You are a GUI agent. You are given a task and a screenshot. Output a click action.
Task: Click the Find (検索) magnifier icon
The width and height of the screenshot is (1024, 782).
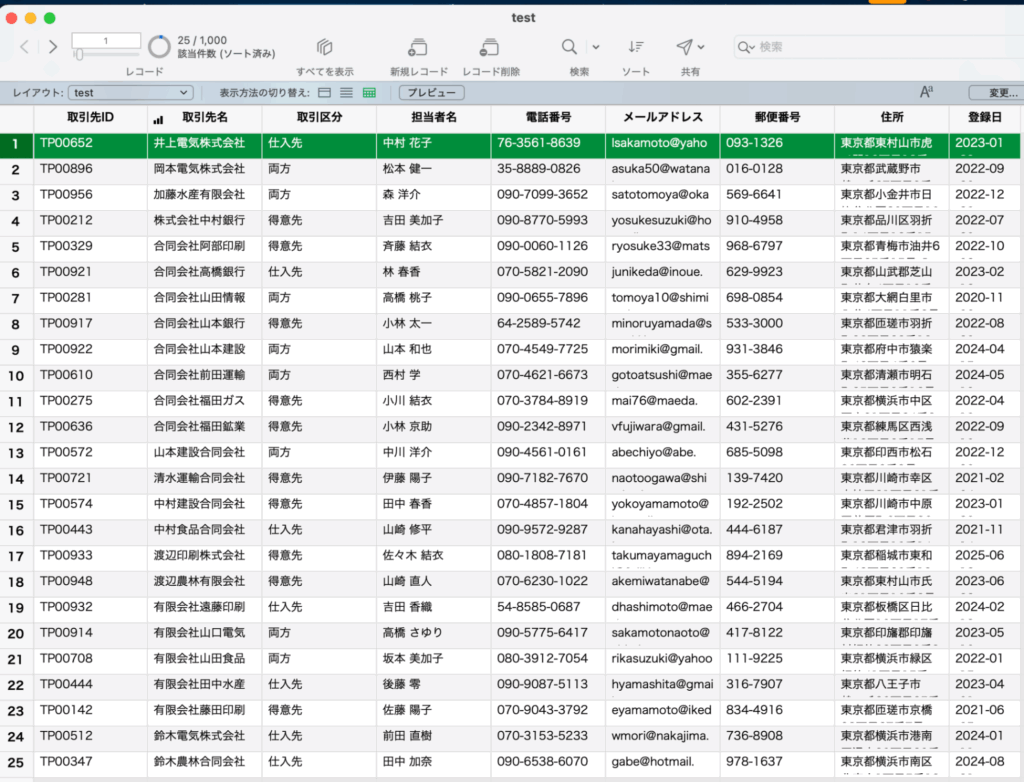pyautogui.click(x=569, y=47)
